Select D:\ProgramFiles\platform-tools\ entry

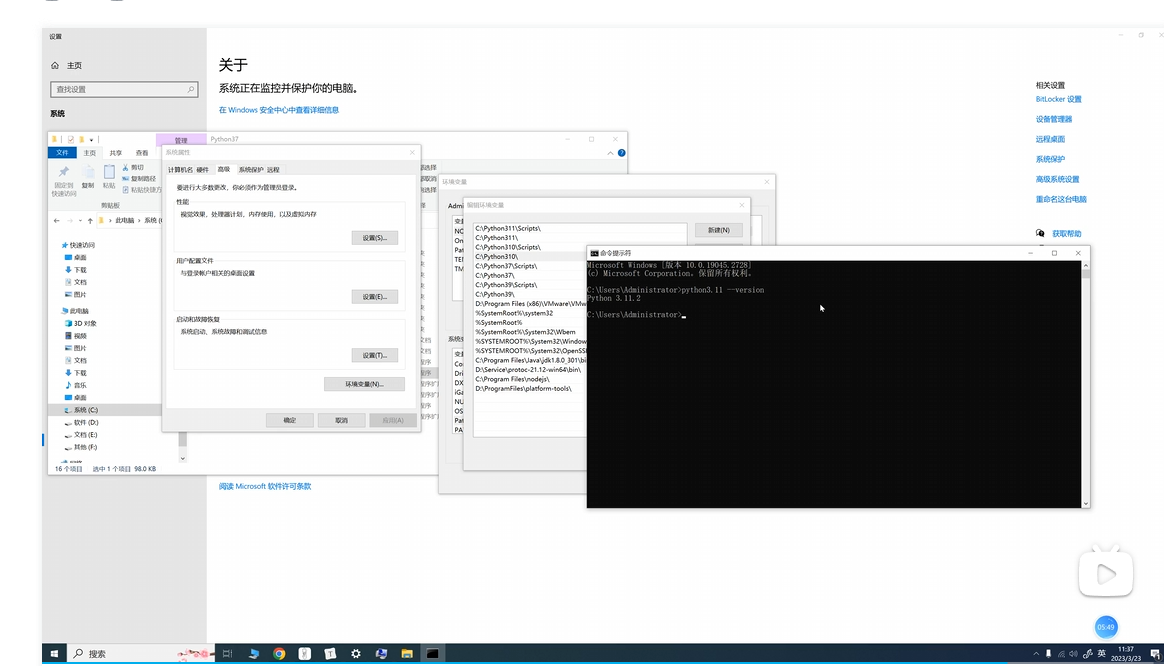pyautogui.click(x=530, y=388)
